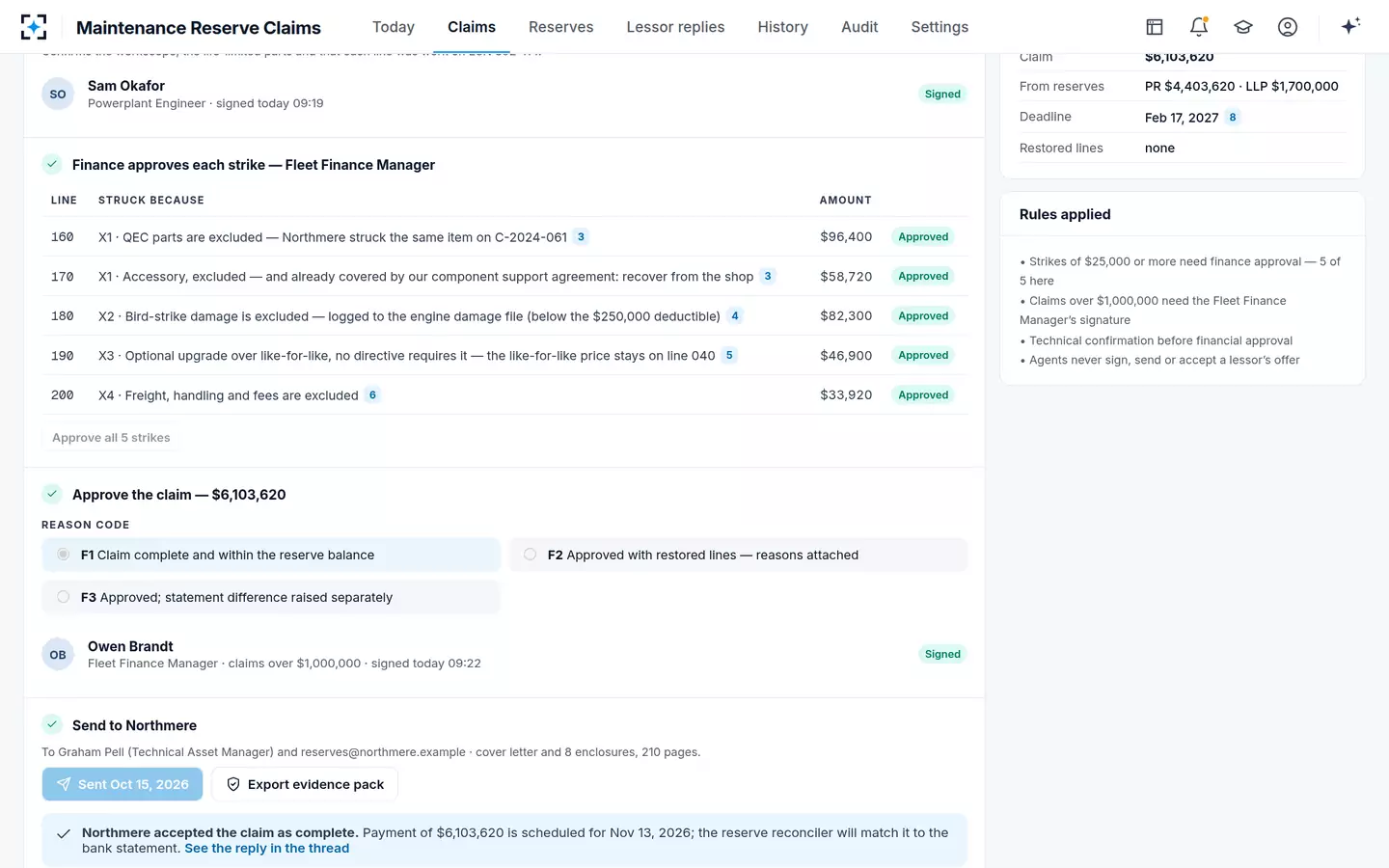1389x868 pixels.
Task: Open reference badge 6 on line 200
Action: pos(372,394)
